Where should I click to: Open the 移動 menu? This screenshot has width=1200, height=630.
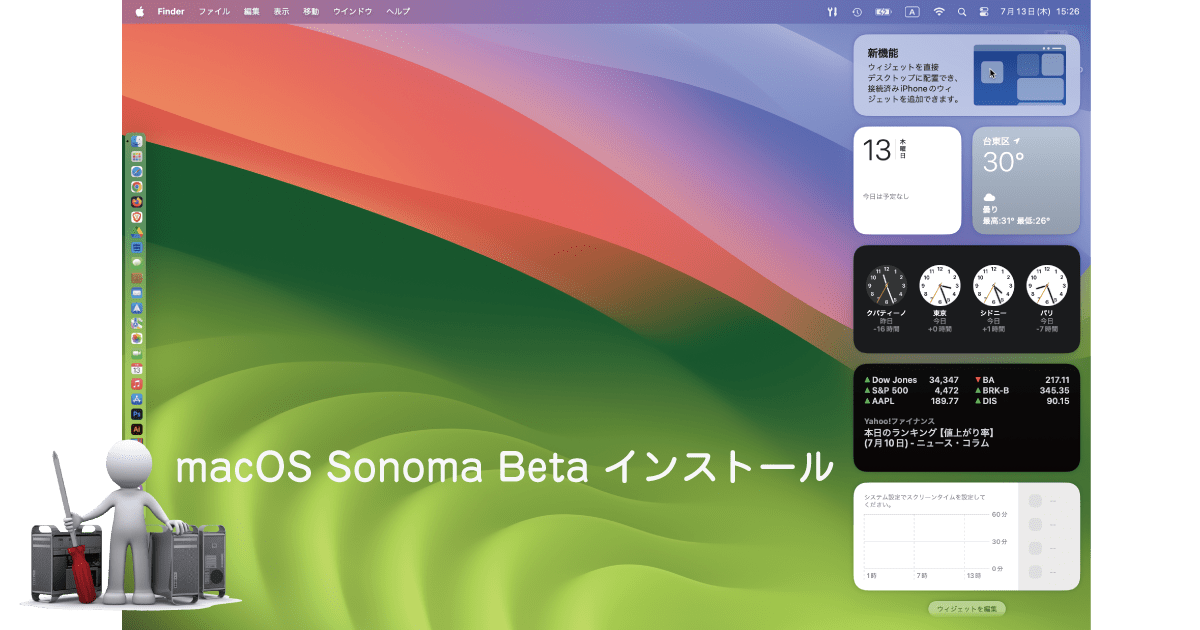pos(311,12)
